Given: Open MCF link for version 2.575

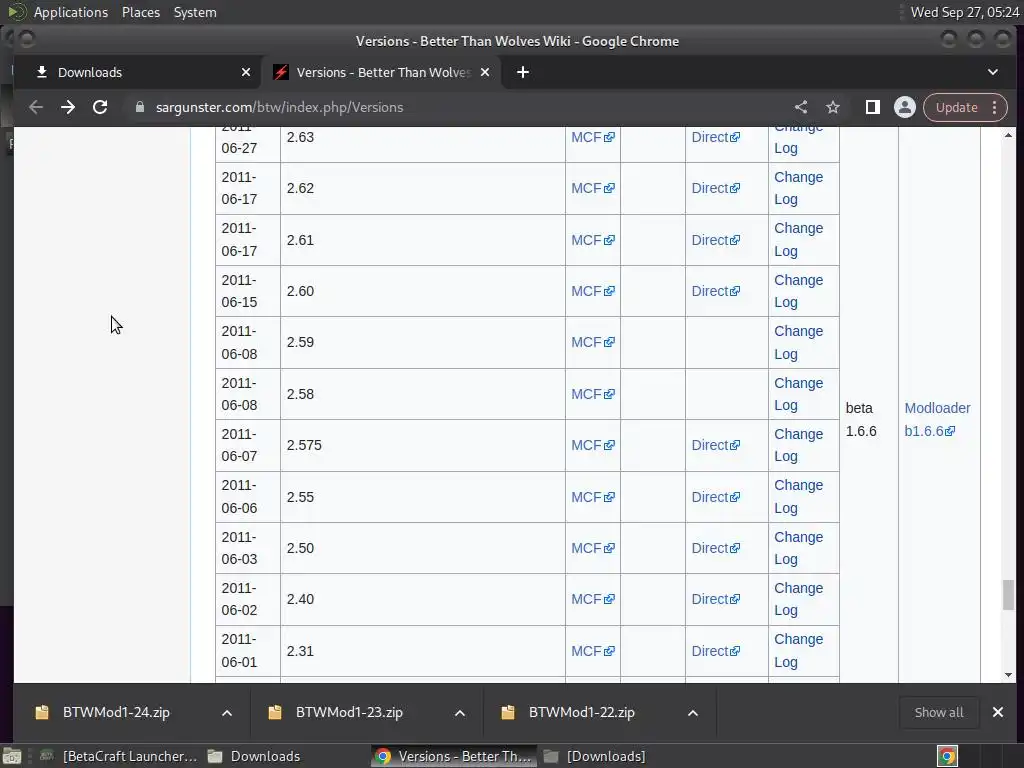Looking at the screenshot, I should pos(592,445).
